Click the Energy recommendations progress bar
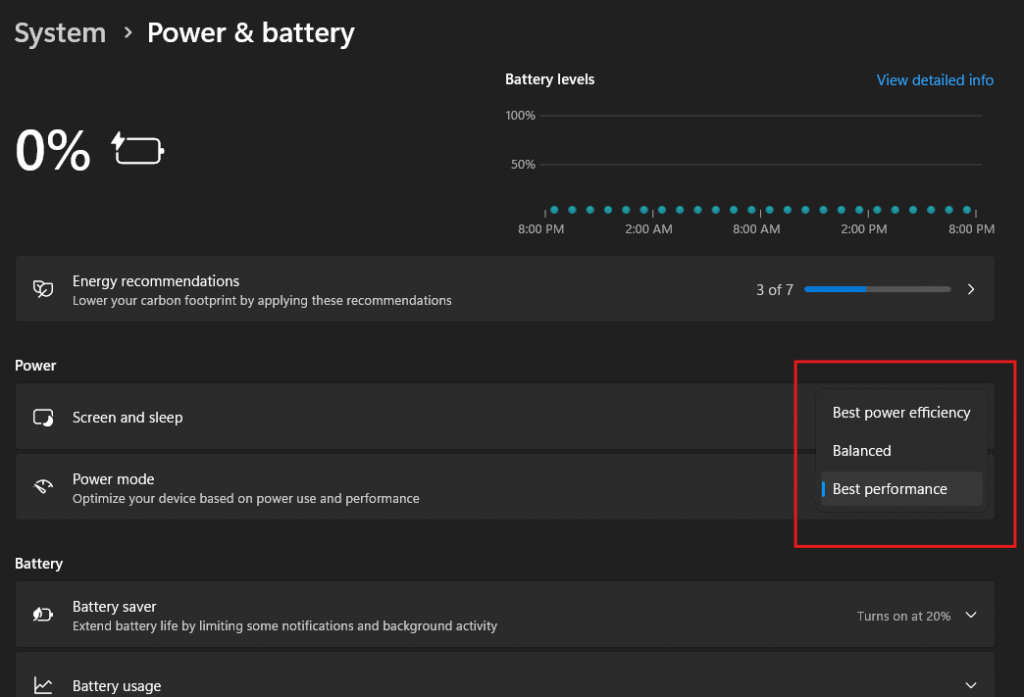 pyautogui.click(x=877, y=290)
